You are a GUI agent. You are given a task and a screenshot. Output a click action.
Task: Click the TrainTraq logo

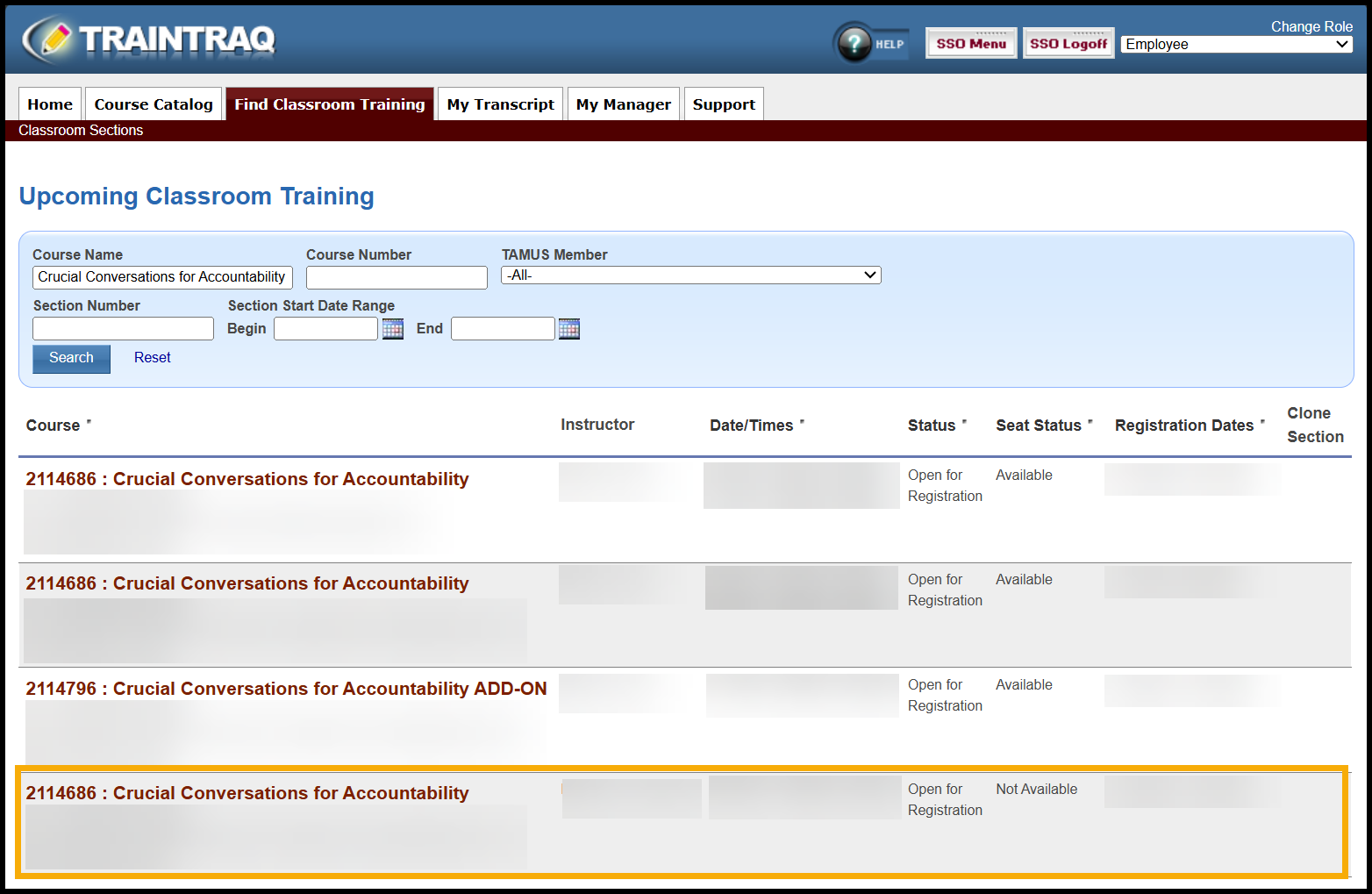tap(149, 39)
